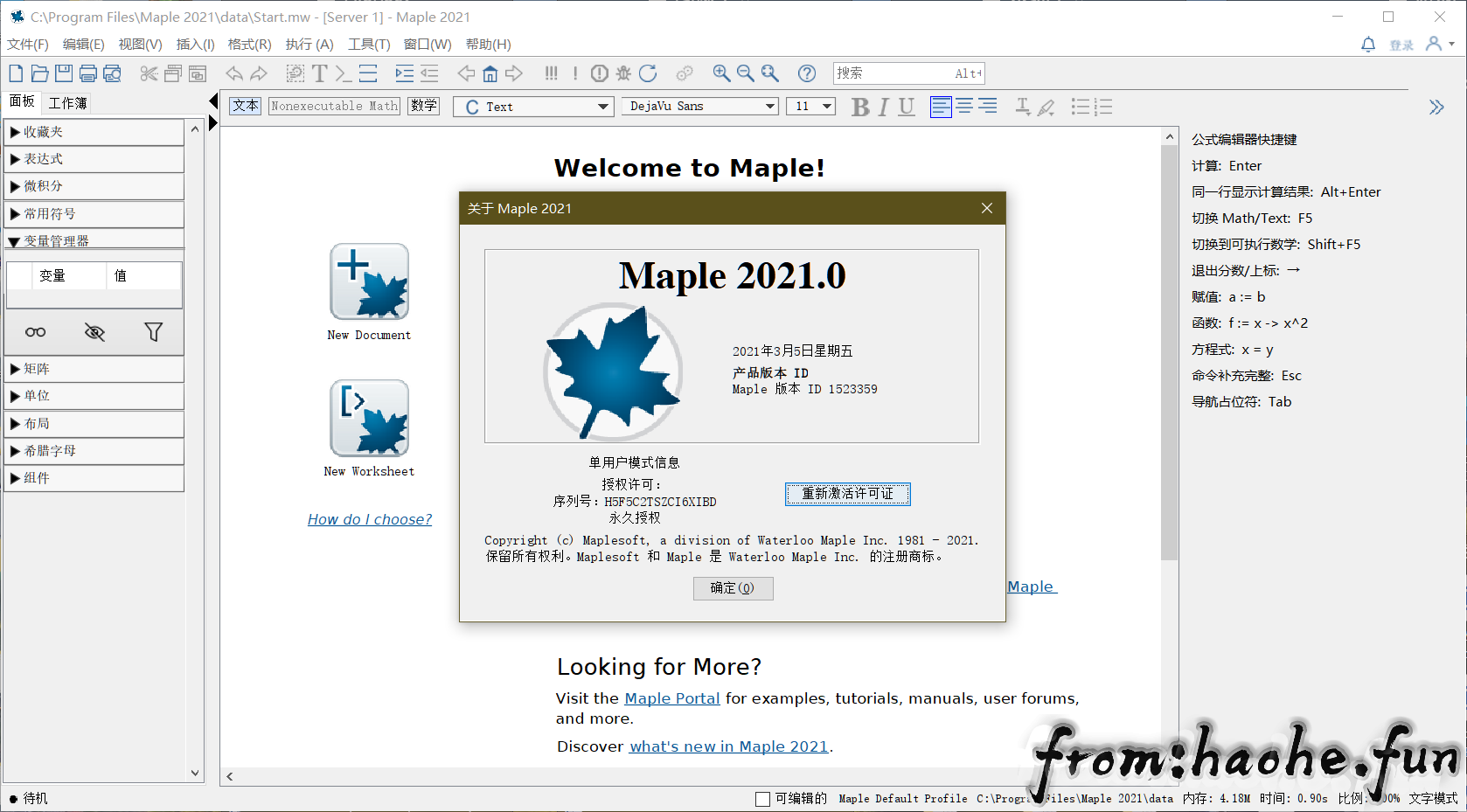Screen dimensions: 1467x812
Task: Open the 插入(I) menu
Action: click(x=196, y=45)
